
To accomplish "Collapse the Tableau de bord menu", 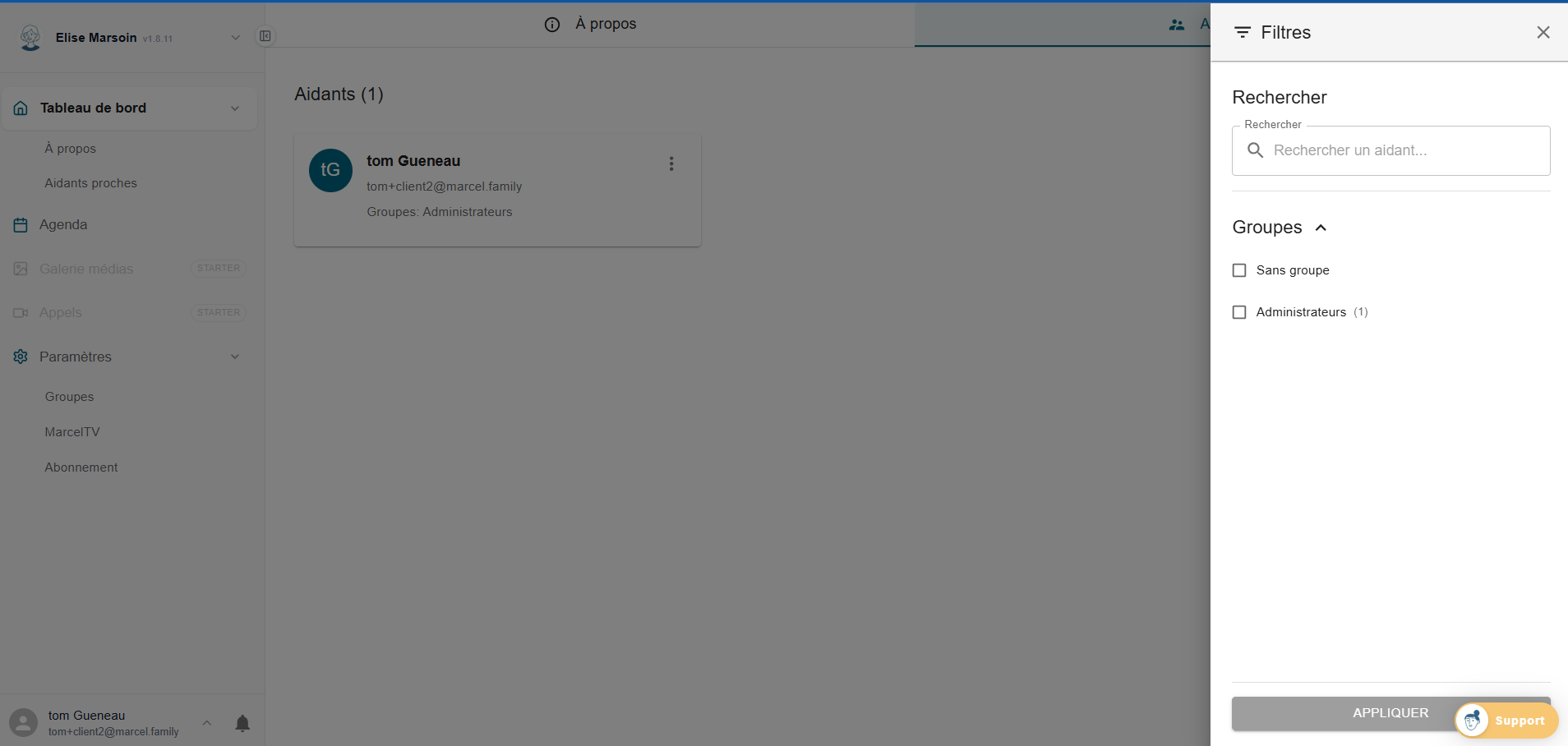I will (235, 108).
